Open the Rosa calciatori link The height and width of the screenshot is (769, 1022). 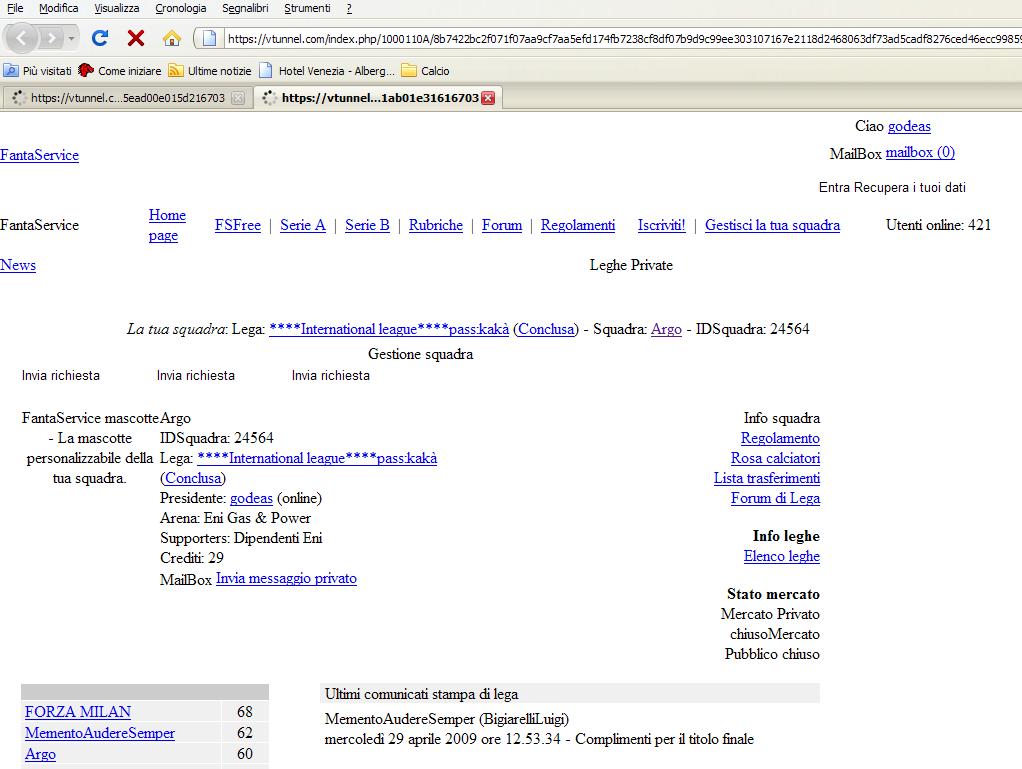pyautogui.click(x=775, y=458)
